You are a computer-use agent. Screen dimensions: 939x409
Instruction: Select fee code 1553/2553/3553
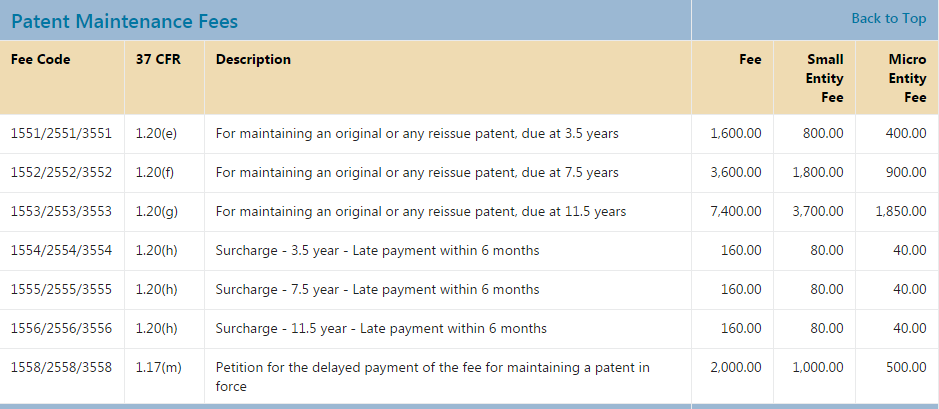(x=61, y=211)
